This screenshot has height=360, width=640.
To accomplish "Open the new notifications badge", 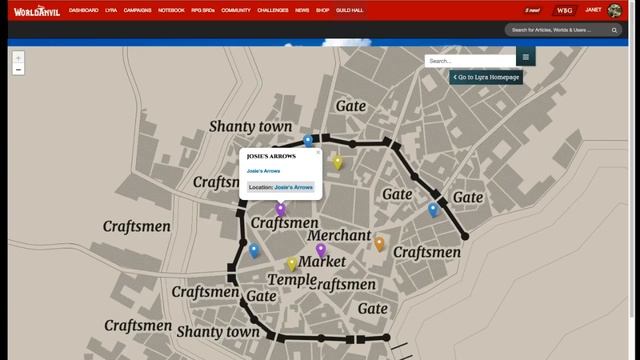I will click(x=532, y=10).
